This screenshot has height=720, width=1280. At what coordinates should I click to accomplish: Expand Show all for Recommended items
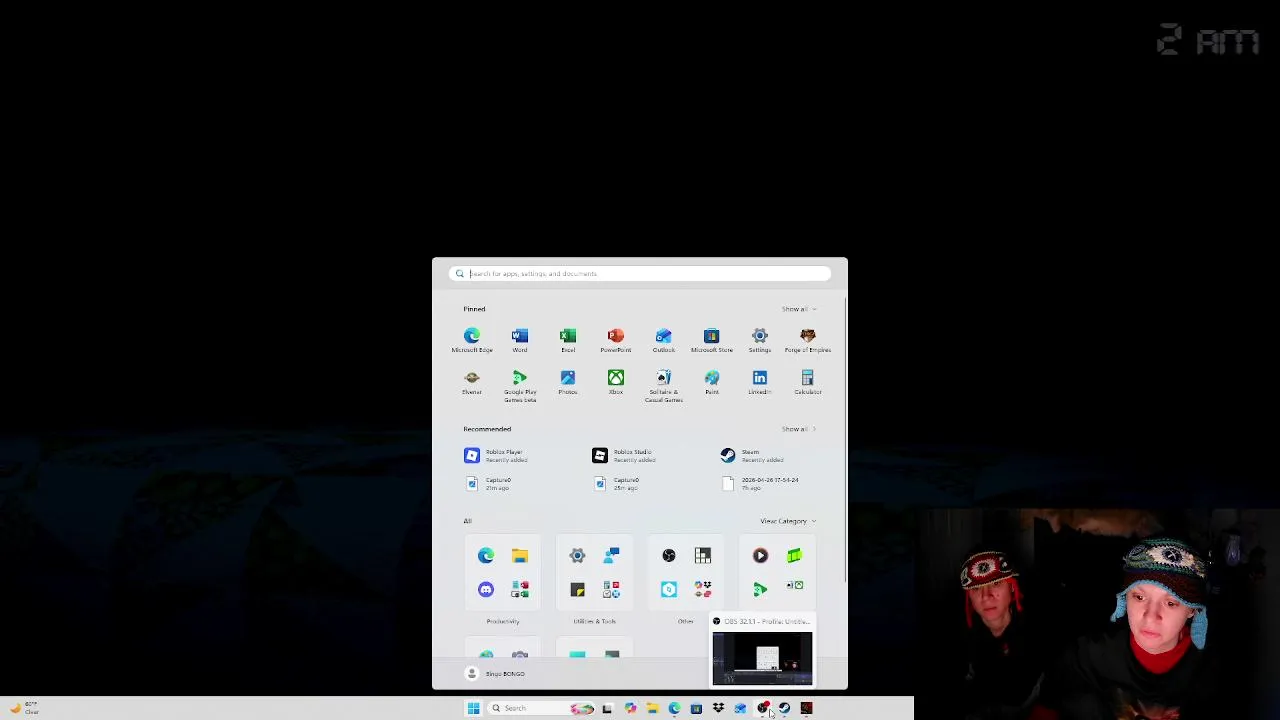[x=799, y=429]
